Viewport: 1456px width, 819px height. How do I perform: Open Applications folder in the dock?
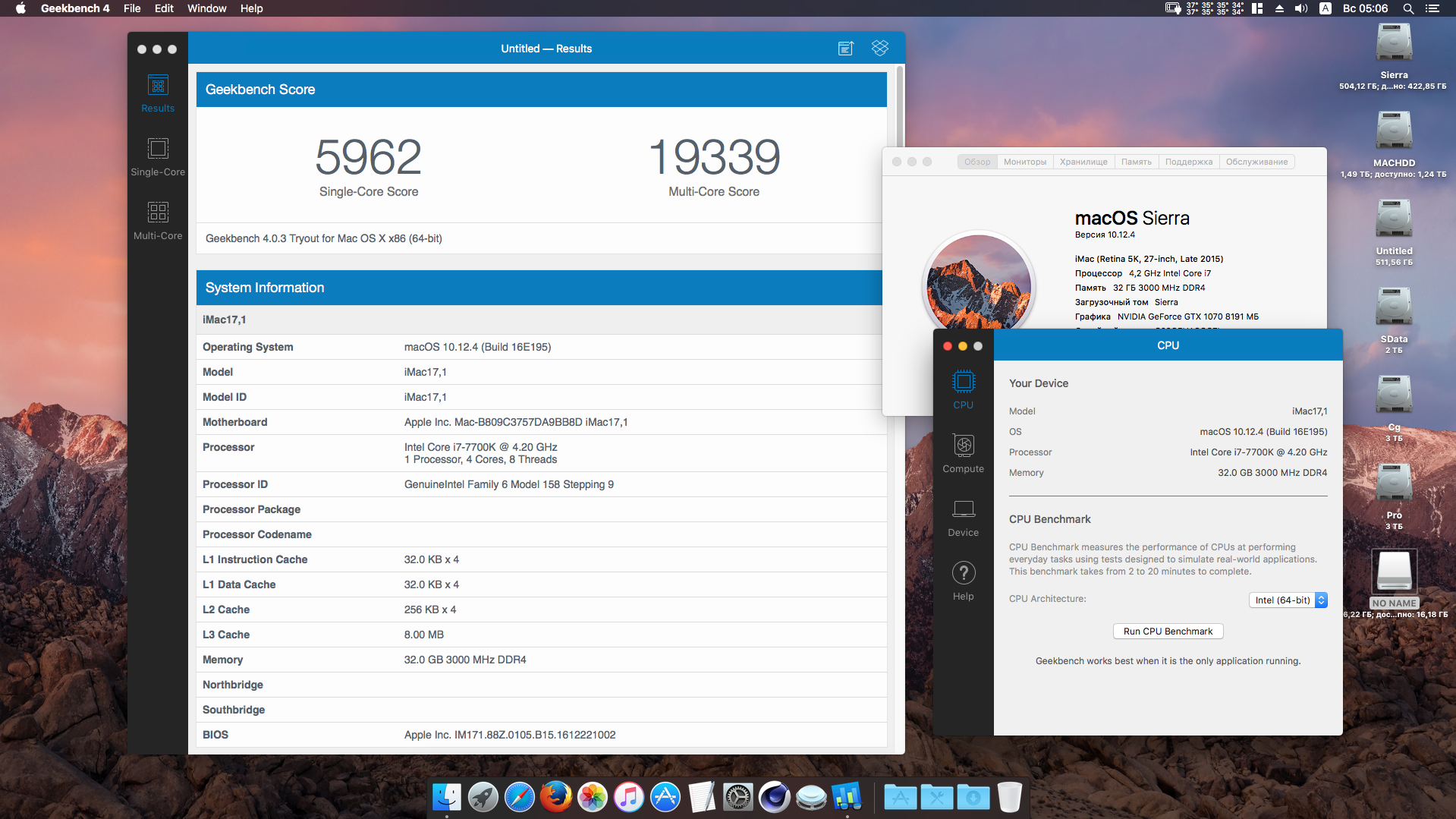point(901,797)
